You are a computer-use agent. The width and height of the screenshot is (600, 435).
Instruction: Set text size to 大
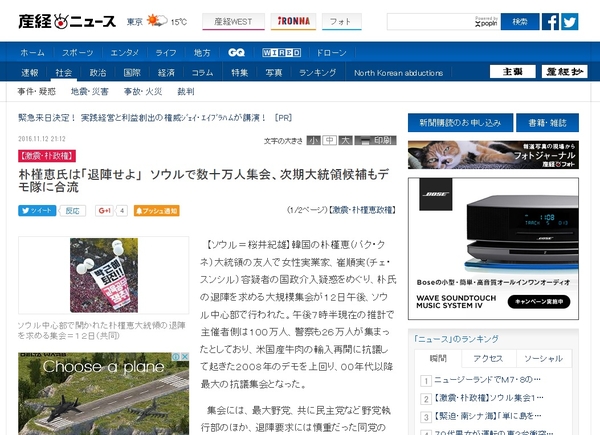(345, 140)
